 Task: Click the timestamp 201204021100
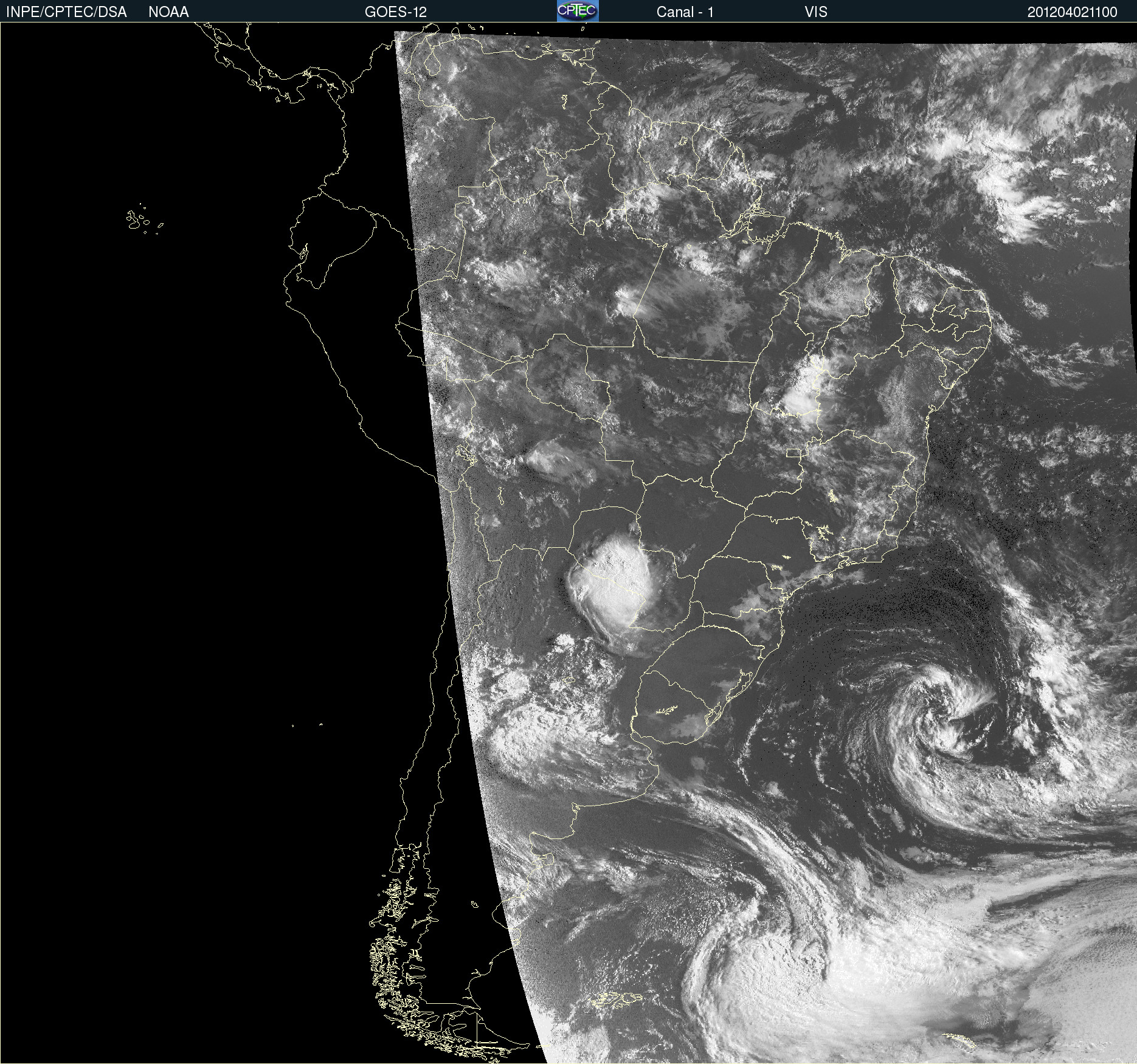click(1073, 12)
